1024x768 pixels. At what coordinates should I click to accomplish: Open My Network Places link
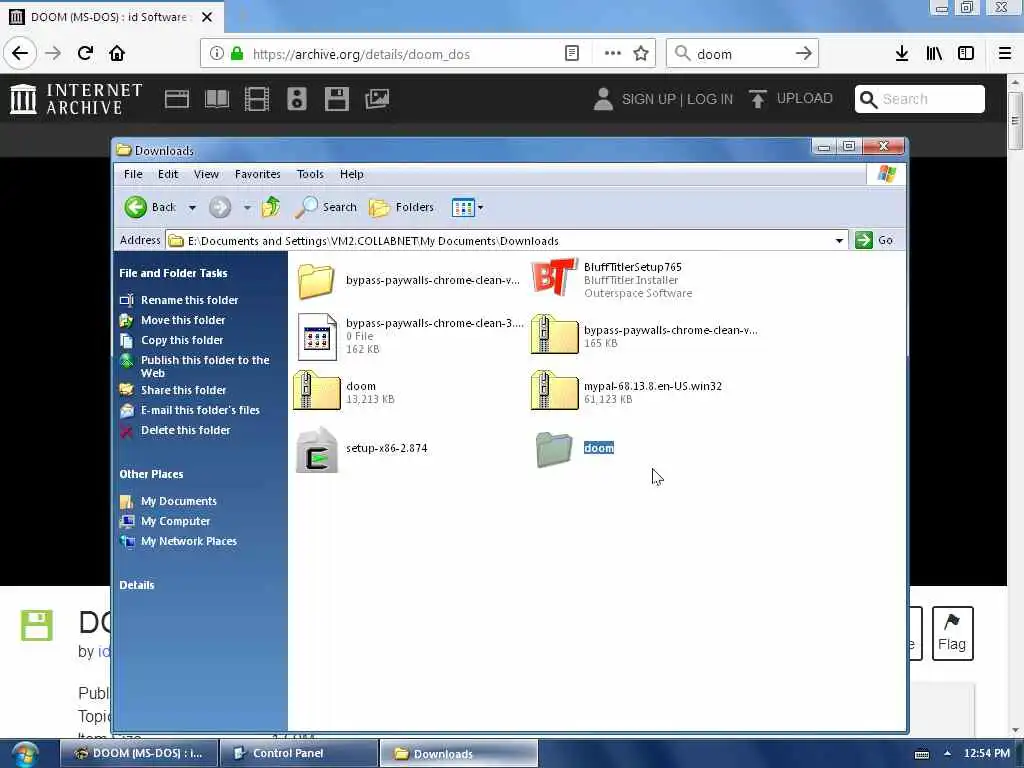tap(189, 541)
